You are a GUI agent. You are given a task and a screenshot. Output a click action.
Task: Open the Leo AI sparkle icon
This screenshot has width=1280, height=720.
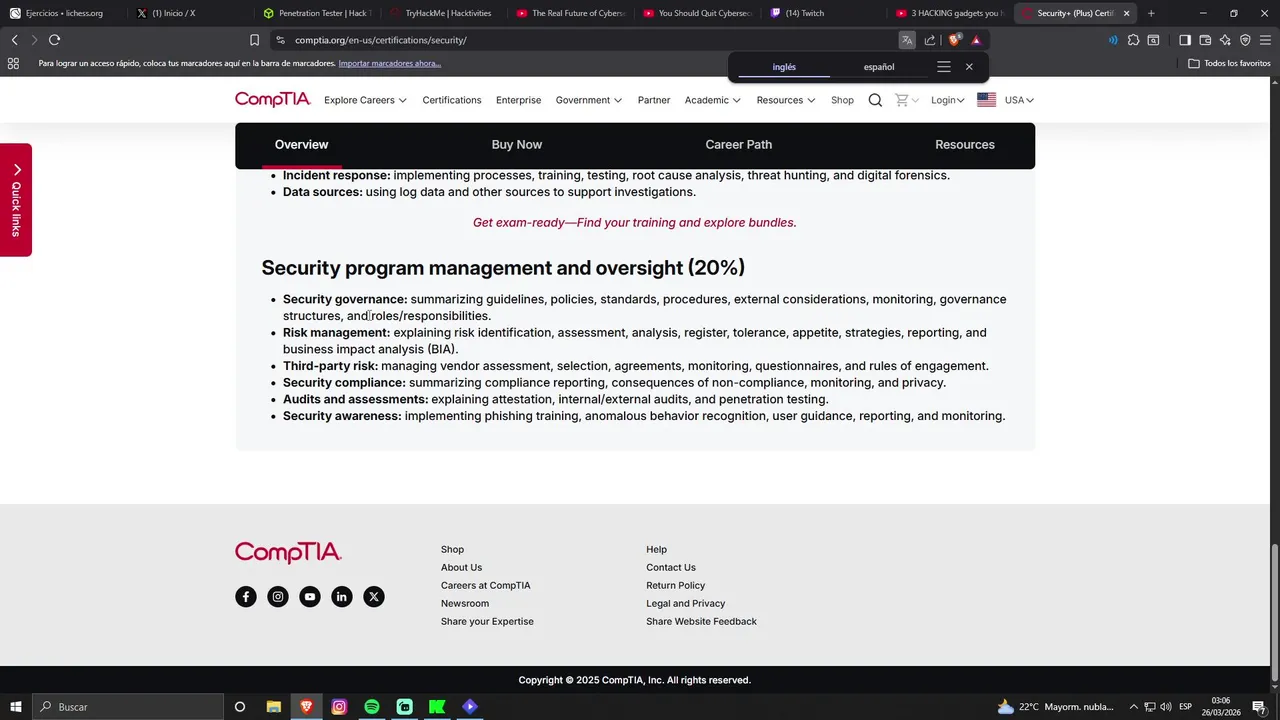pos(1225,40)
